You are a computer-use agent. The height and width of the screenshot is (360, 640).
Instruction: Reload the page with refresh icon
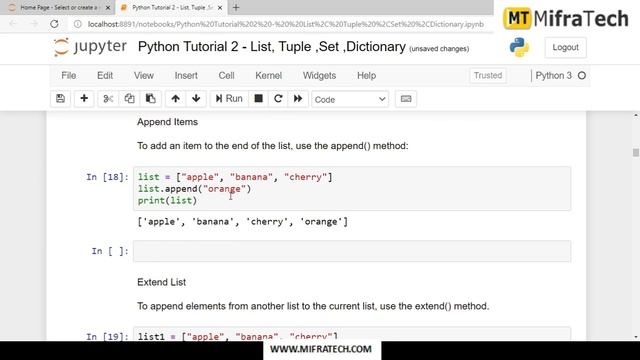click(x=54, y=24)
